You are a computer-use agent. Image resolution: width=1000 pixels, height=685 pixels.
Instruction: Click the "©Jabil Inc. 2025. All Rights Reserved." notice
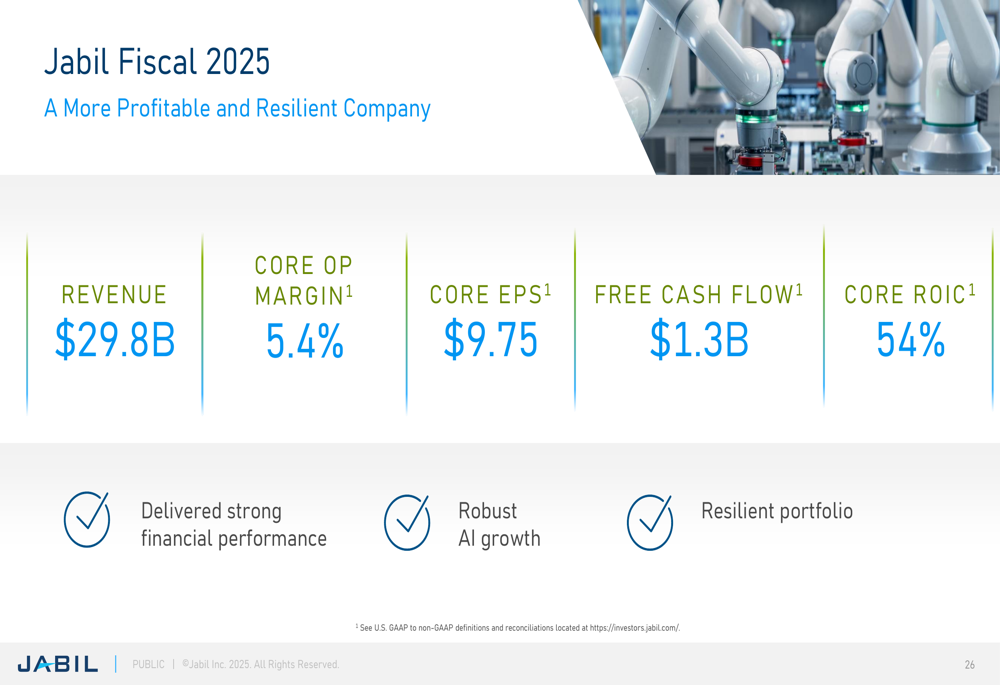click(260, 665)
